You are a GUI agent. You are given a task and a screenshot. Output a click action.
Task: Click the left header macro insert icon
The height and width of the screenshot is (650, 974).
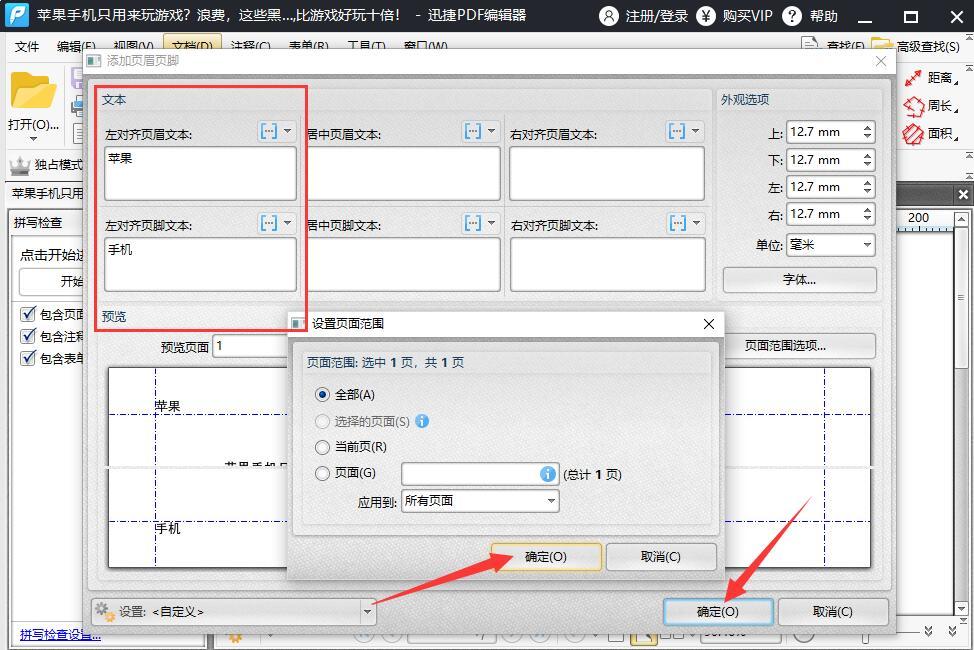point(268,131)
